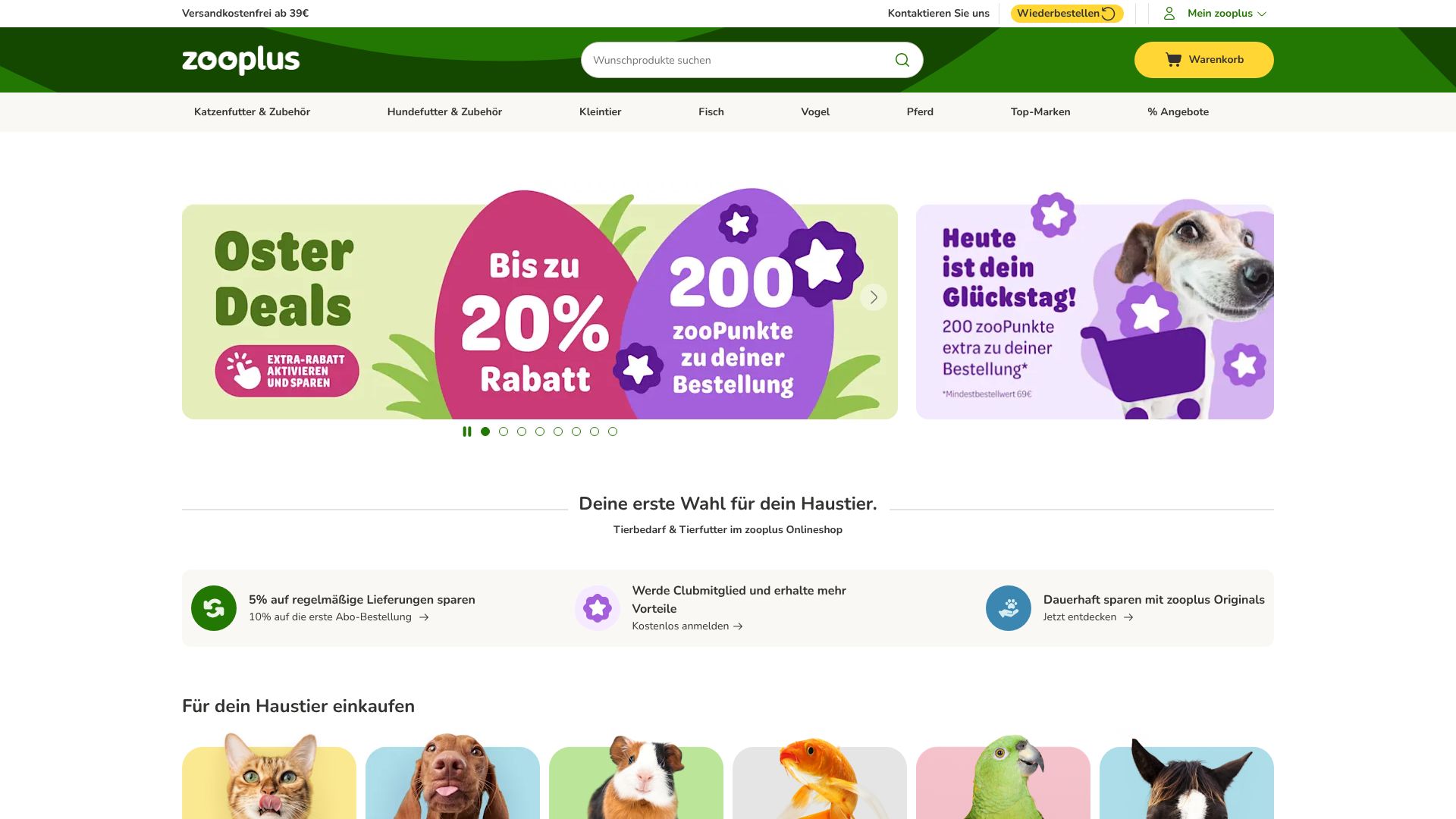This screenshot has width=1456, height=819.
Task: Open Katzenfutter & Zubehör menu
Action: tap(252, 111)
